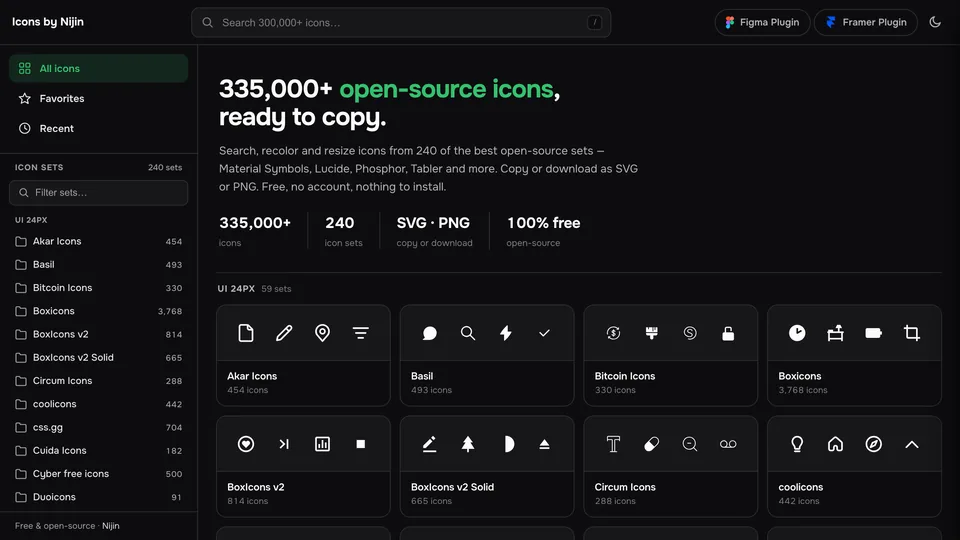Click the eject icon in BoxIcons v2 Solid
This screenshot has height=540, width=960.
pyautogui.click(x=544, y=444)
